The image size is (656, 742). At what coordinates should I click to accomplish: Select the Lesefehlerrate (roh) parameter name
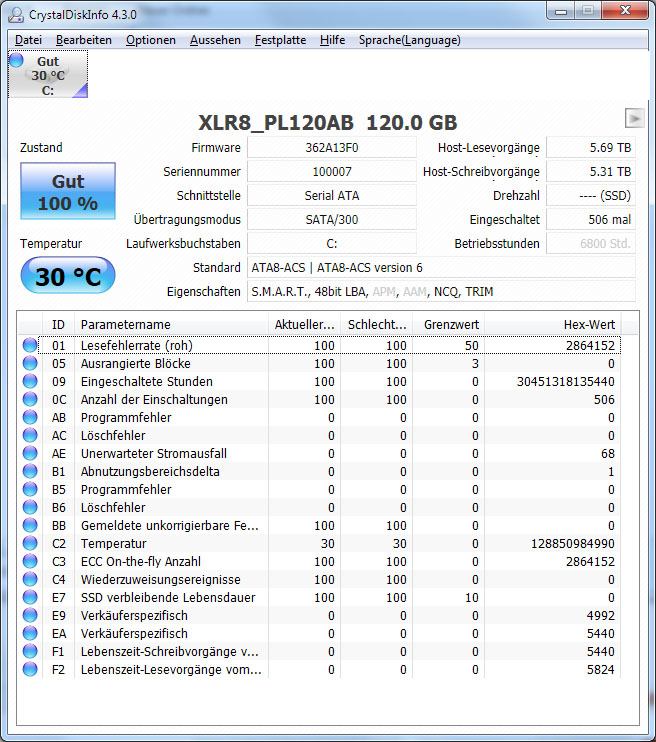pyautogui.click(x=136, y=345)
